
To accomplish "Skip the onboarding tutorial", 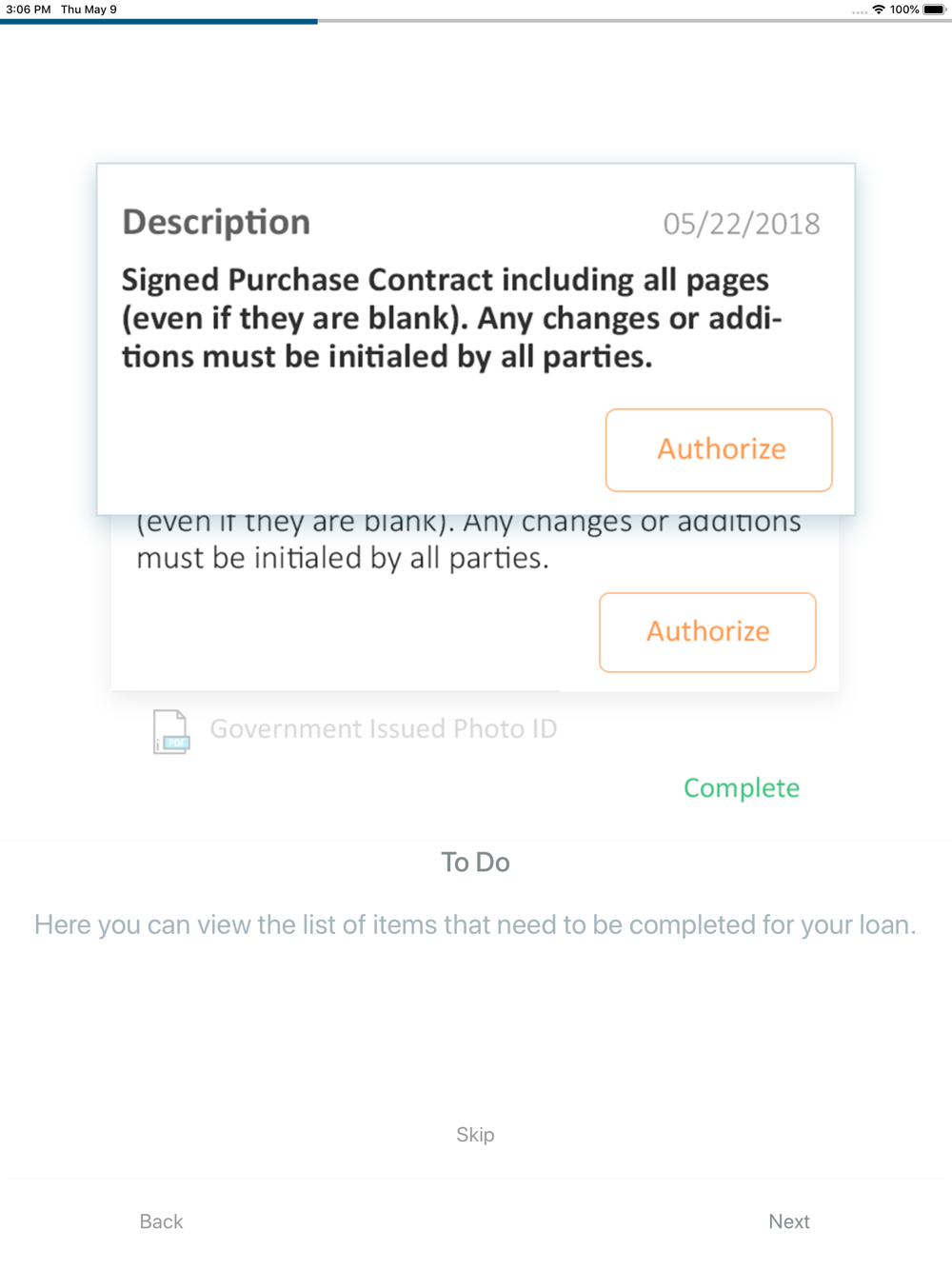I will click(475, 1135).
